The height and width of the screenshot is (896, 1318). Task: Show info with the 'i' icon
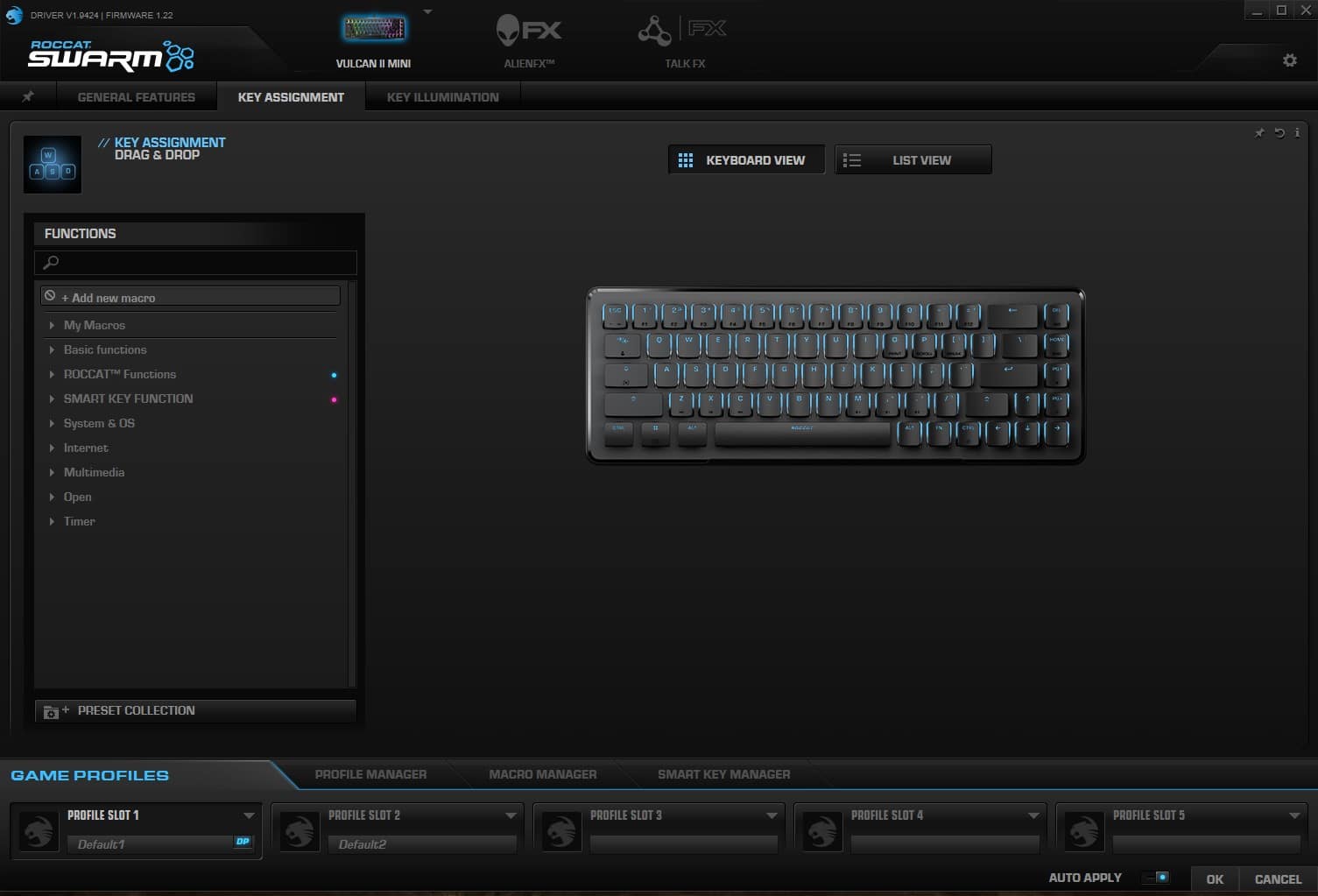[1297, 133]
